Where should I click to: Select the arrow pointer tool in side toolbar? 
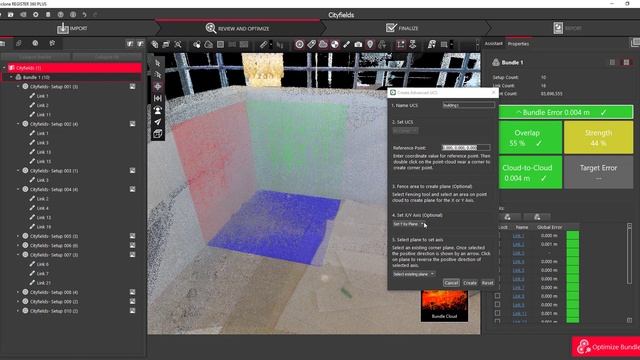158,63
